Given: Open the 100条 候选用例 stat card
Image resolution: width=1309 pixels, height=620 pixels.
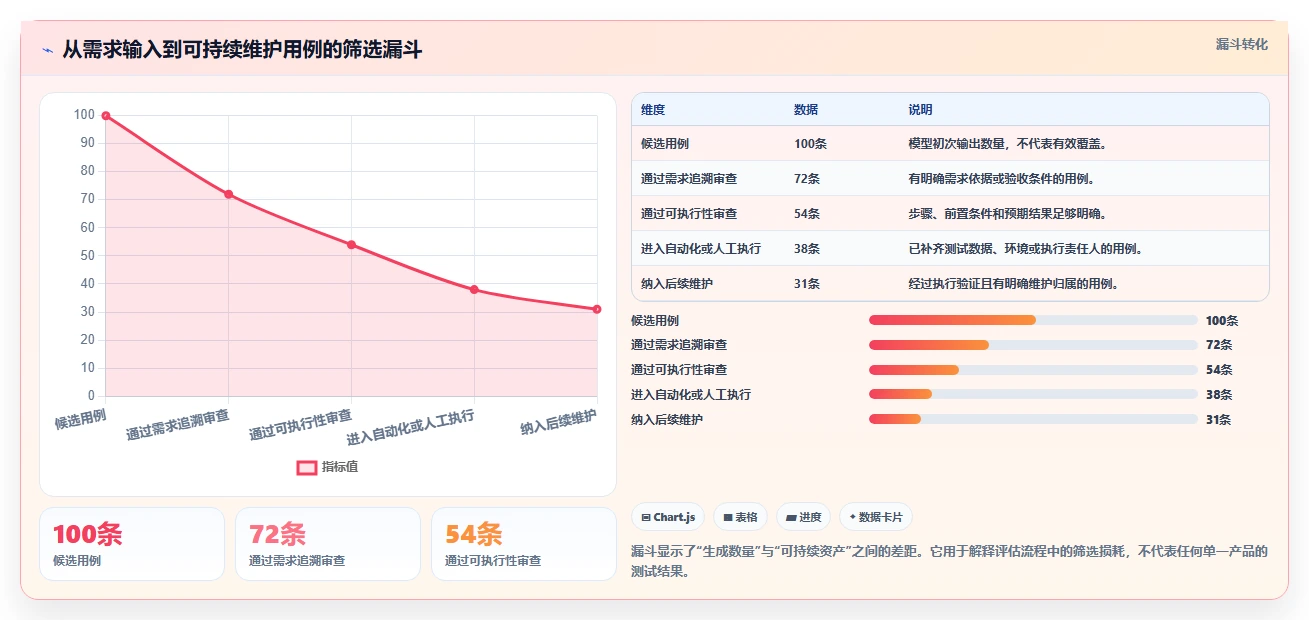Looking at the screenshot, I should coord(132,544).
